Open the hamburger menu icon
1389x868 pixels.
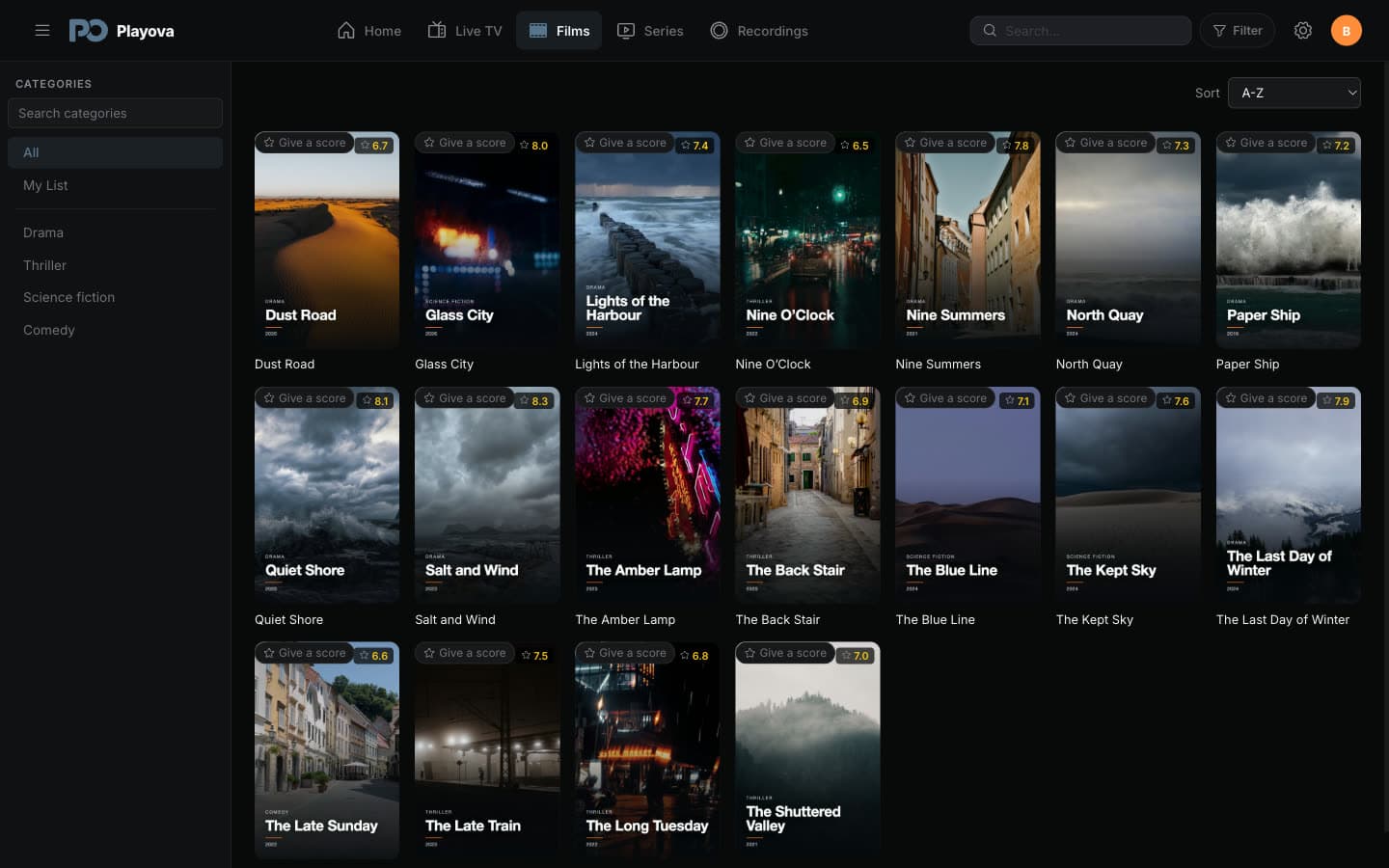click(x=42, y=31)
